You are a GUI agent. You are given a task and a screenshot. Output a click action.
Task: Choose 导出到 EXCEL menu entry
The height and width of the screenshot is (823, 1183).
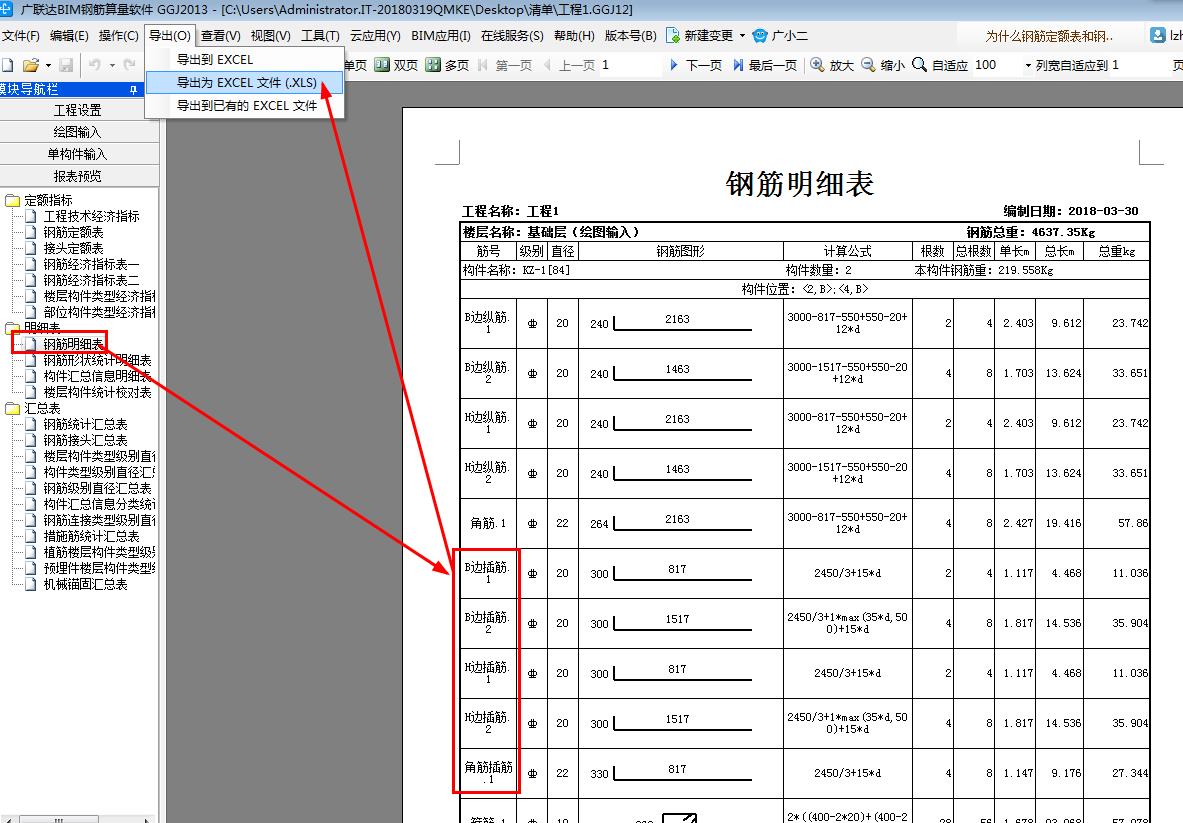(244, 60)
